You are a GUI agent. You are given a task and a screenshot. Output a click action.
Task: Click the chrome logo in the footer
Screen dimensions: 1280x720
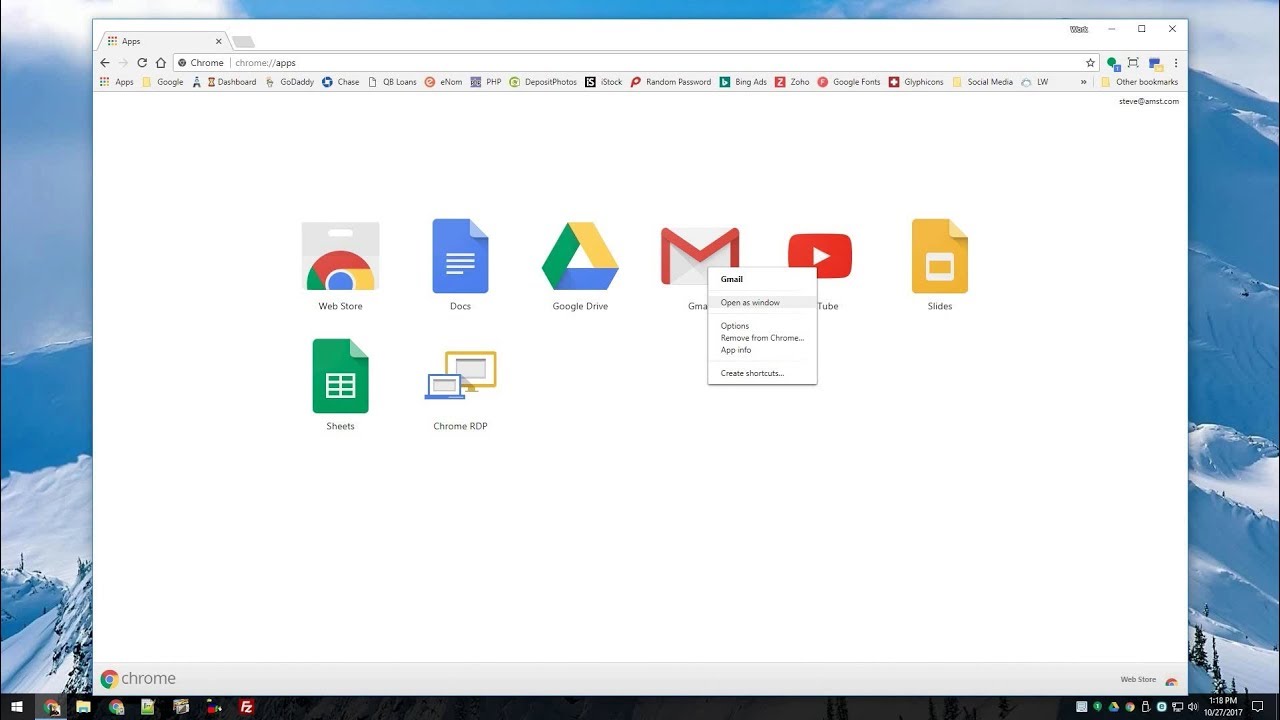(110, 678)
